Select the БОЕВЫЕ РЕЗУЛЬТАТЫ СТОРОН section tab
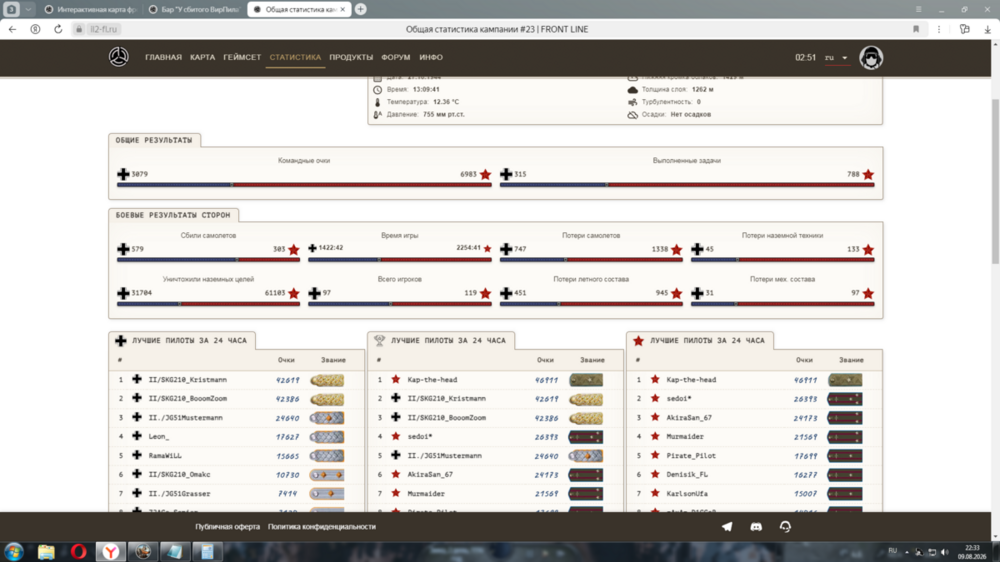Image resolution: width=1000 pixels, height=562 pixels. point(173,216)
